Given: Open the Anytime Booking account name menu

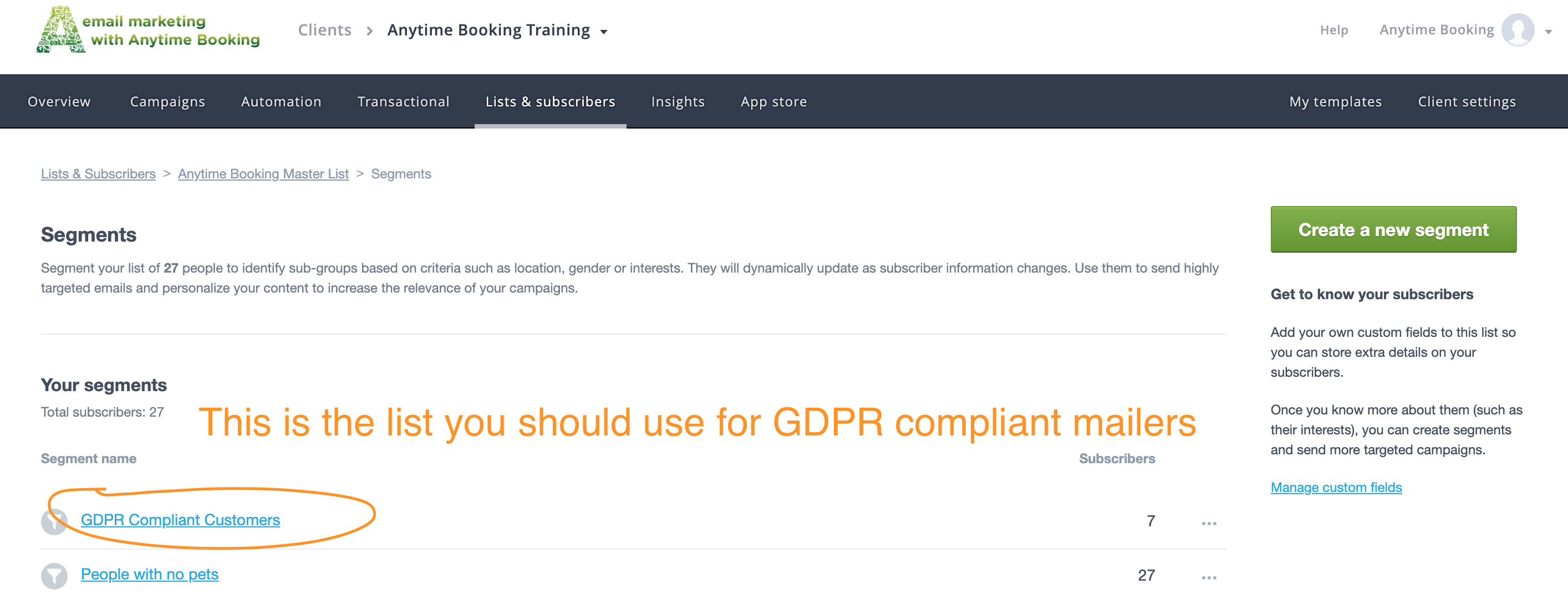Looking at the screenshot, I should coord(1437,30).
